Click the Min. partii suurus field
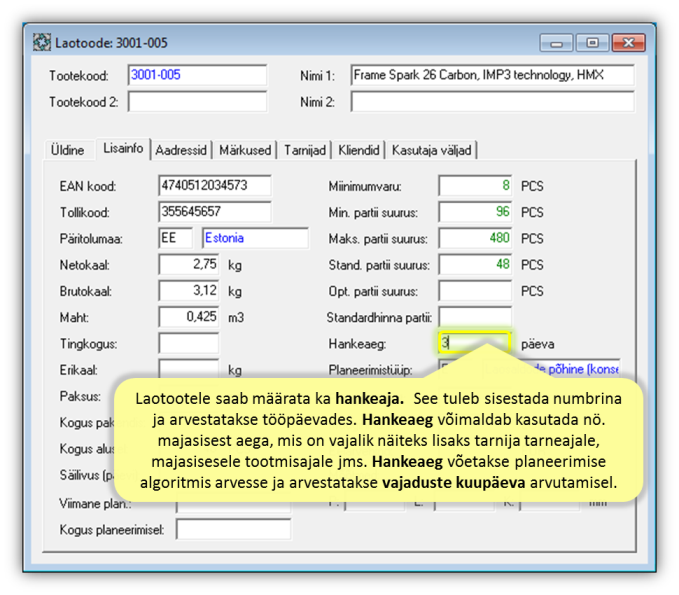This screenshot has width=679, height=595. click(475, 212)
